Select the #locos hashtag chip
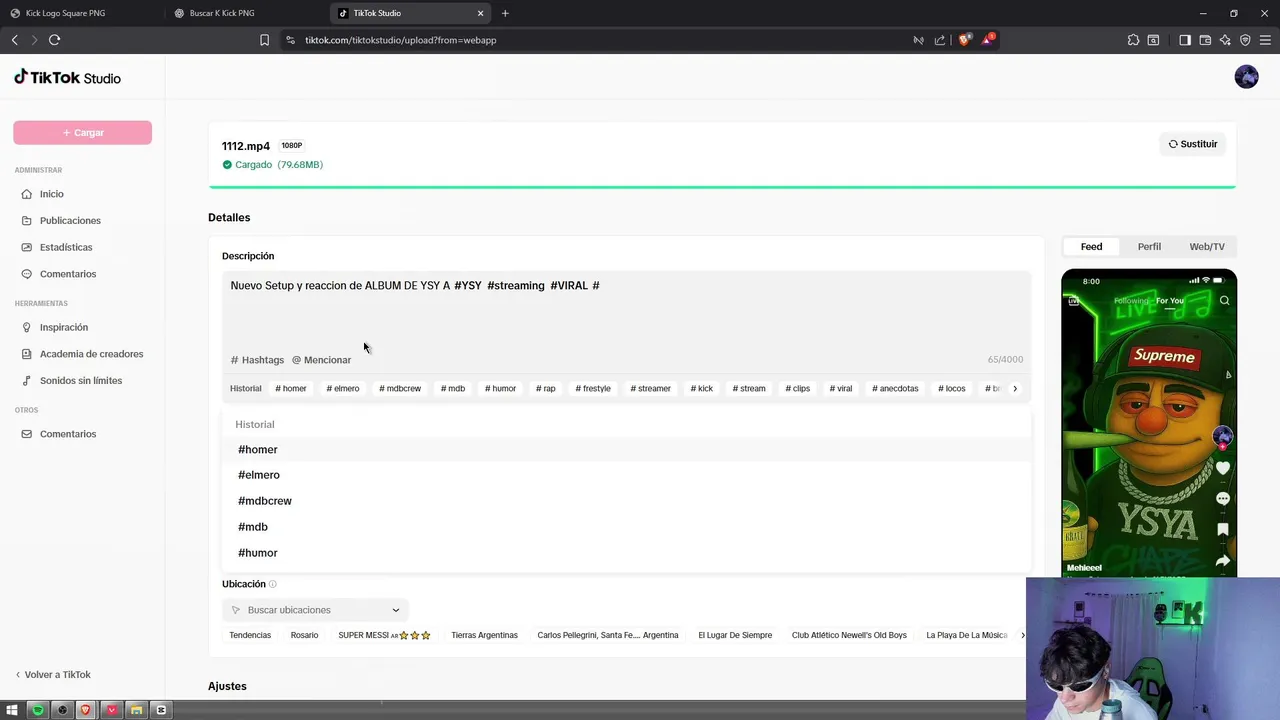The height and width of the screenshot is (720, 1280). point(952,388)
